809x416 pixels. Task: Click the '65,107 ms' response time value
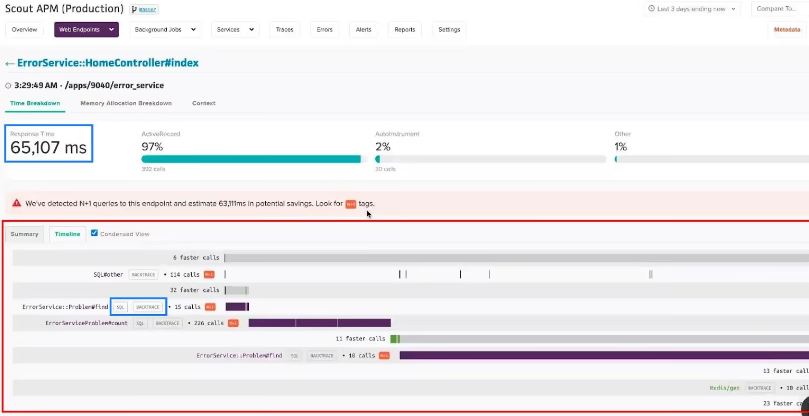48,148
